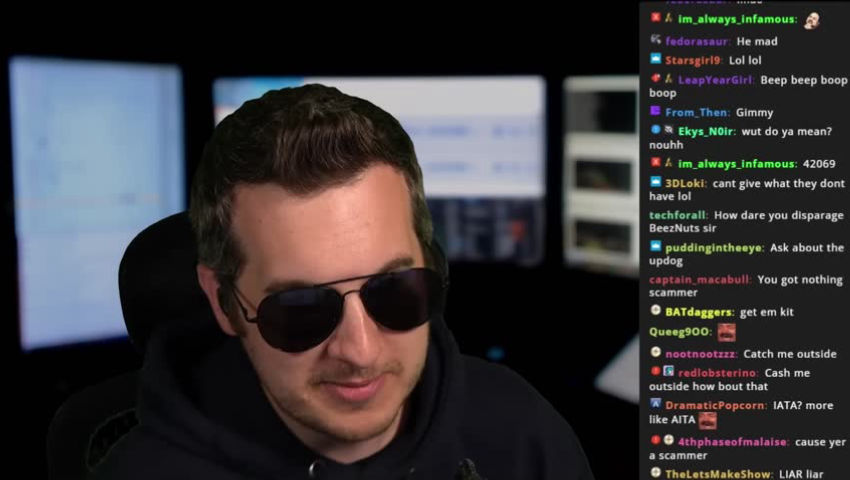Click the "LIAR liar" message
The image size is (850, 480).
(x=801, y=474)
